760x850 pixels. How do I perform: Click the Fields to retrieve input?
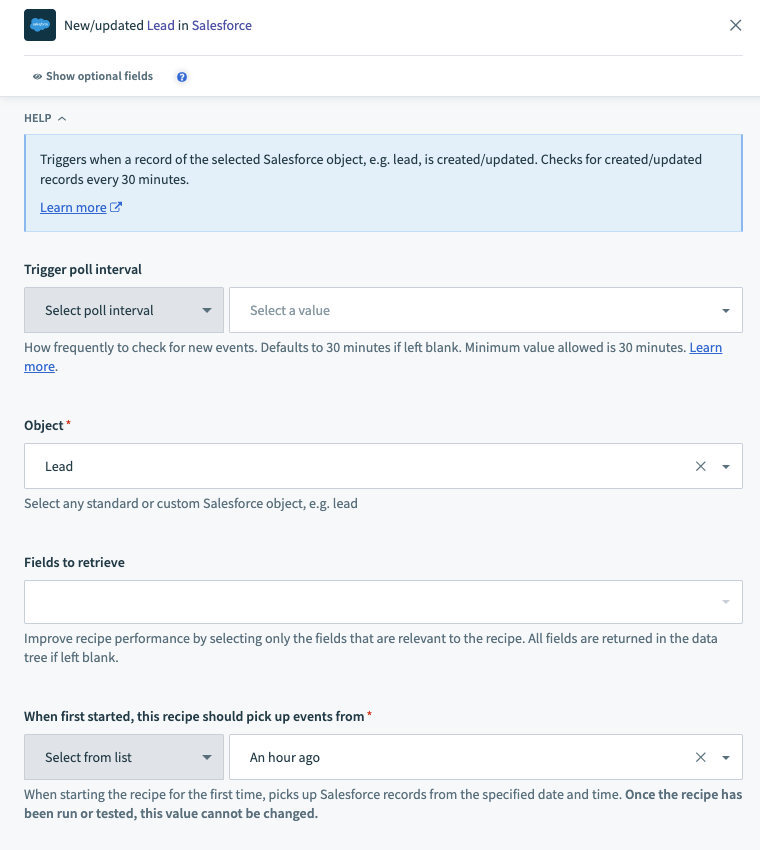(x=370, y=602)
